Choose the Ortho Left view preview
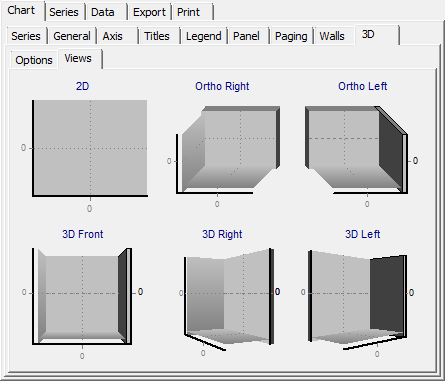 tap(361, 156)
